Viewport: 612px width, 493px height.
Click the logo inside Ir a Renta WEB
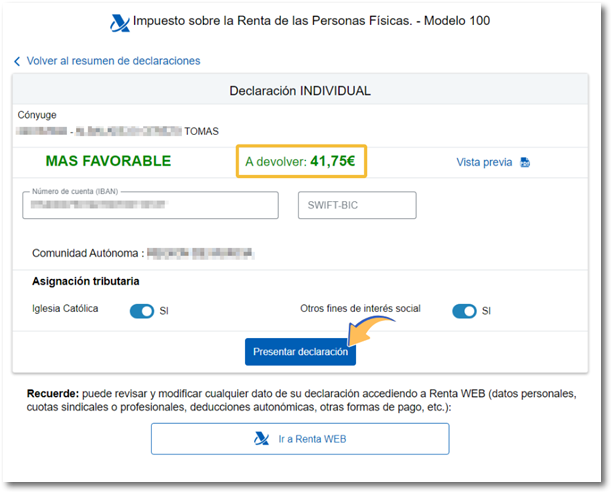click(262, 439)
